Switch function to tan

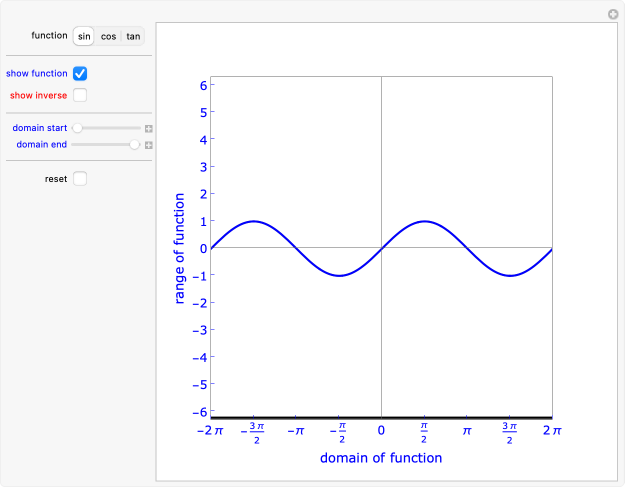pyautogui.click(x=133, y=36)
